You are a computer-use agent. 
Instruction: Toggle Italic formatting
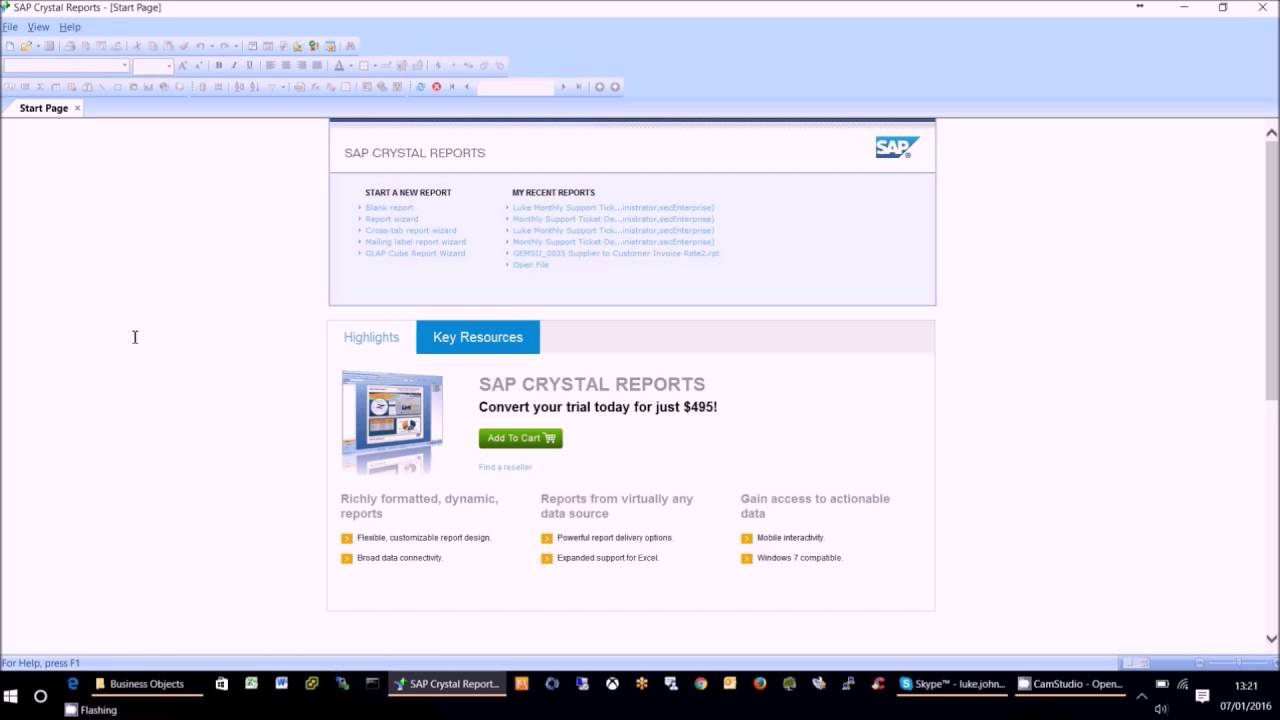234,65
